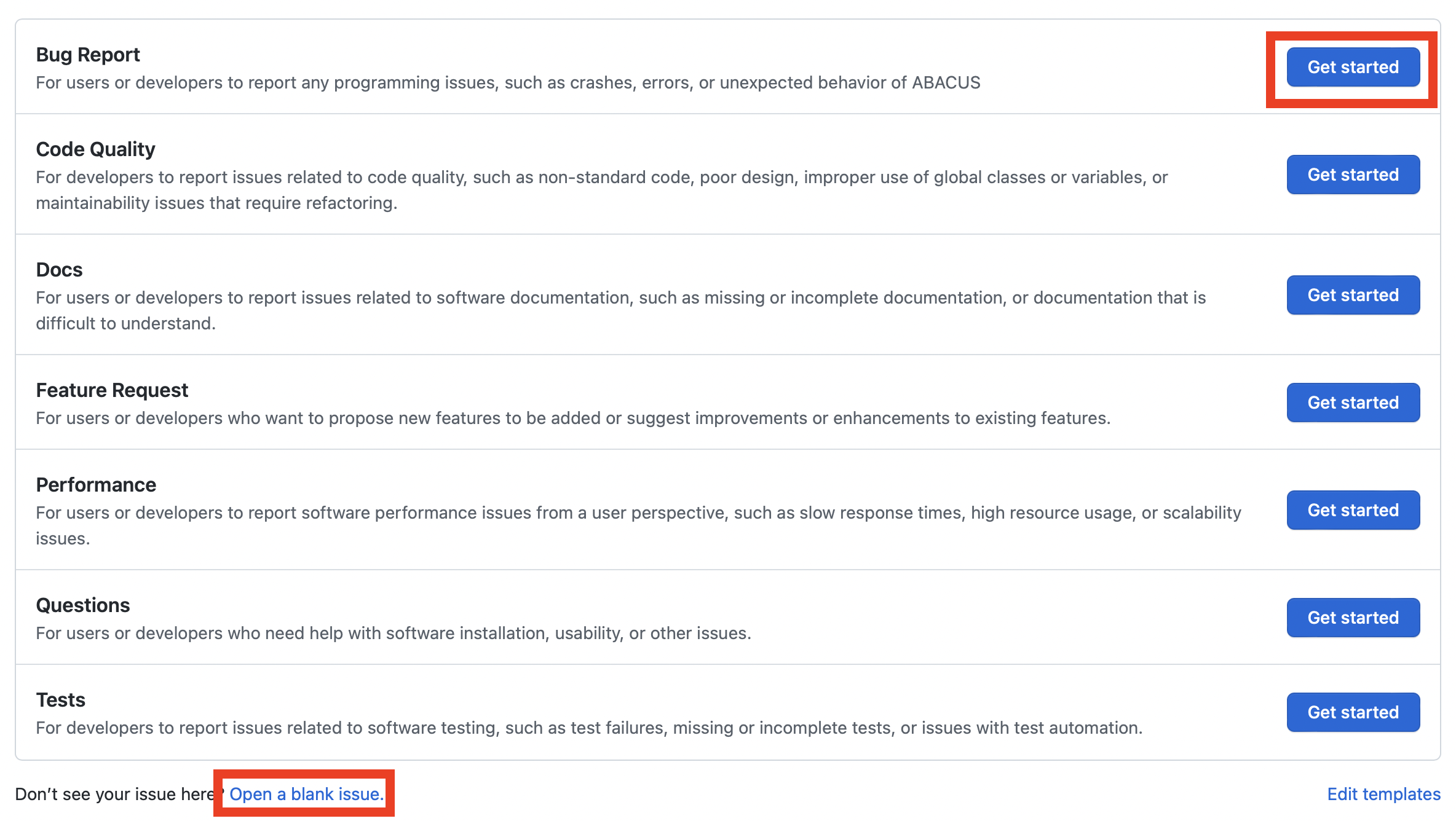Click the Bug Report description mentioning ABACUS
1456x821 pixels.
[508, 83]
